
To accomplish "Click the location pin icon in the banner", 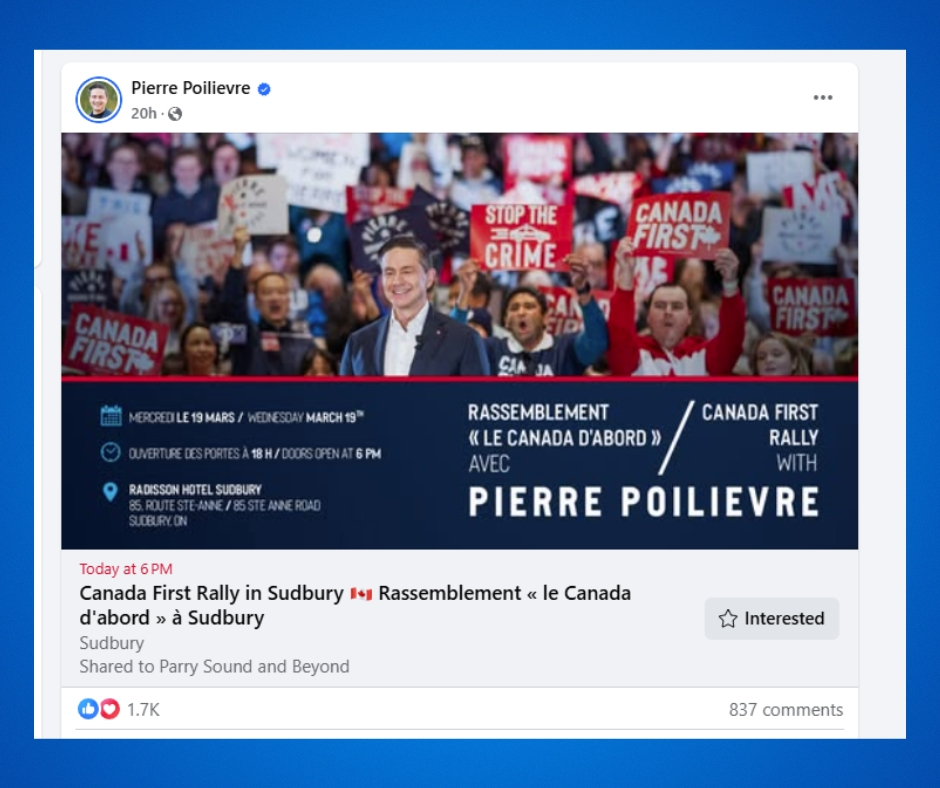I will tap(111, 491).
